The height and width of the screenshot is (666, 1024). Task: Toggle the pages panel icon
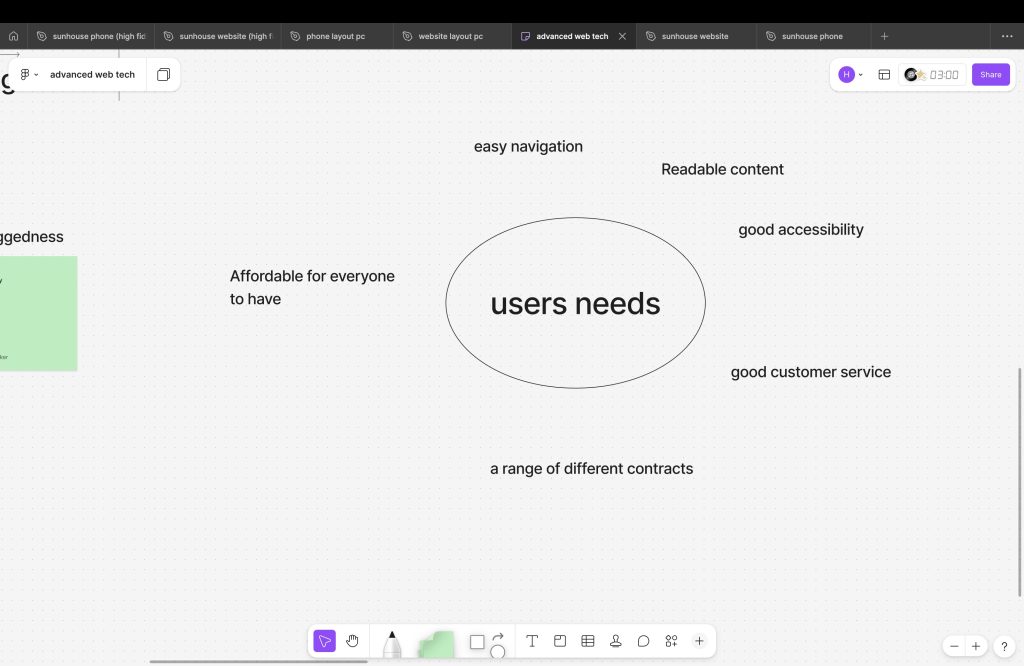pos(163,75)
